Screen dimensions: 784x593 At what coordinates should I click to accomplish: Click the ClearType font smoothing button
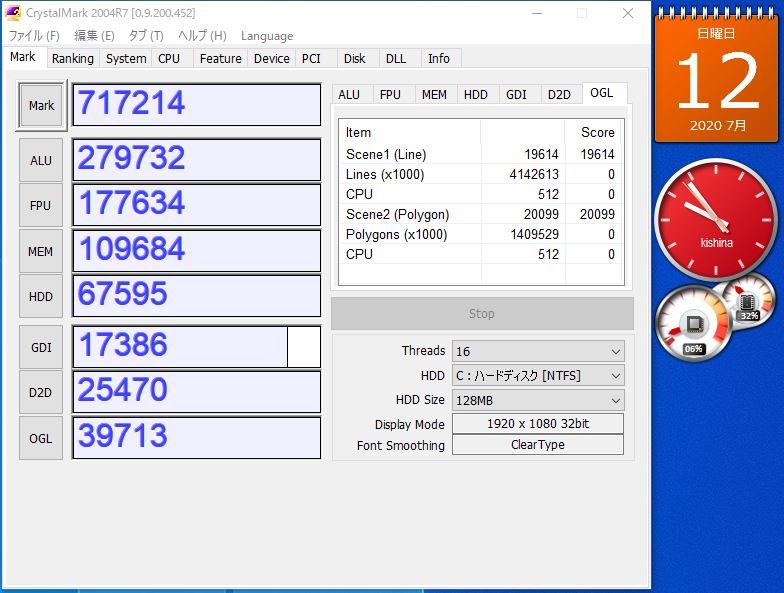point(538,446)
